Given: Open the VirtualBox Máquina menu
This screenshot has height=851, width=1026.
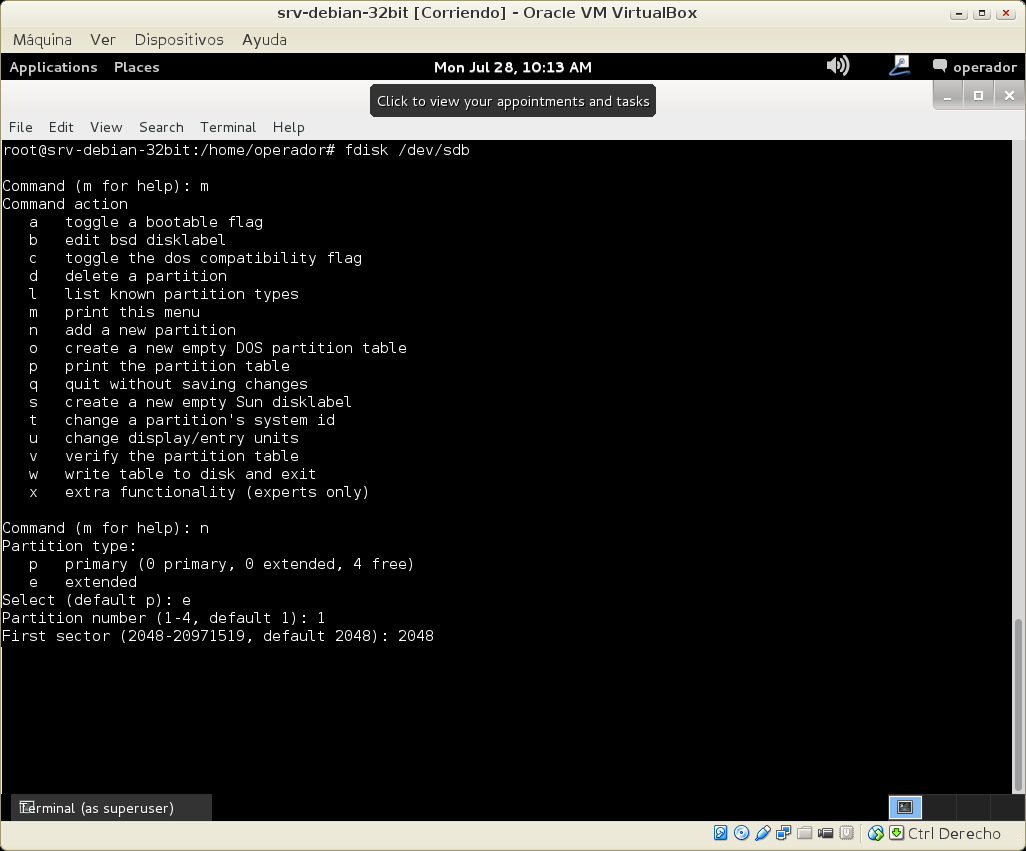Looking at the screenshot, I should [42, 40].
